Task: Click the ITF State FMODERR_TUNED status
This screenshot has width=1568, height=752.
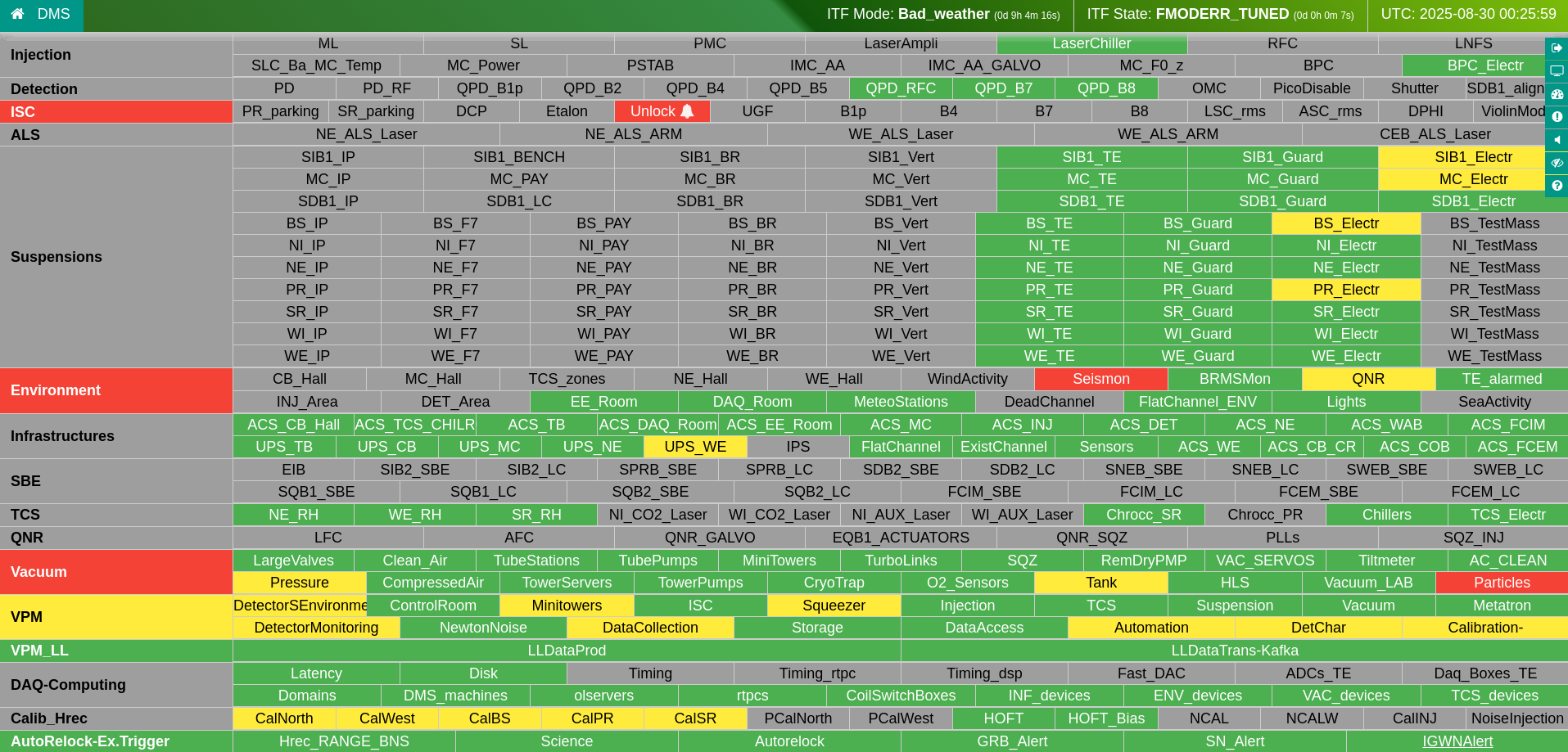Action: 1220,14
